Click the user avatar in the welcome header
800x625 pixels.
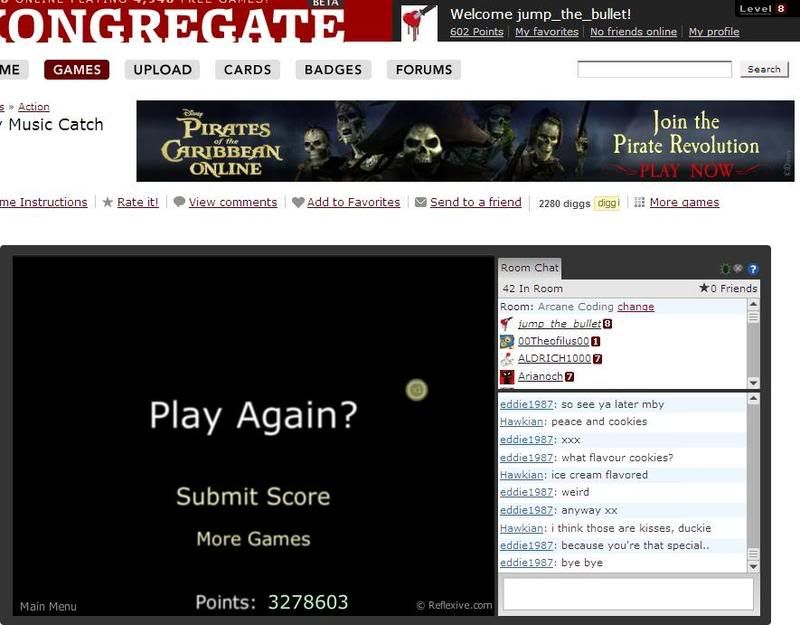click(x=419, y=22)
